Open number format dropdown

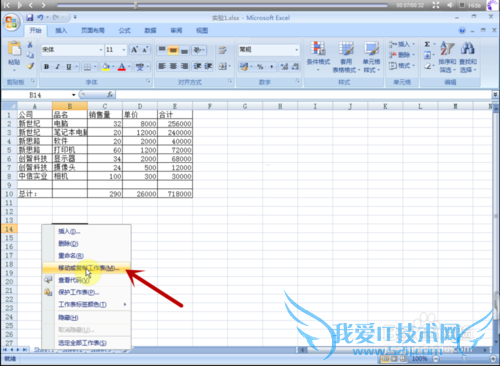tap(296, 50)
